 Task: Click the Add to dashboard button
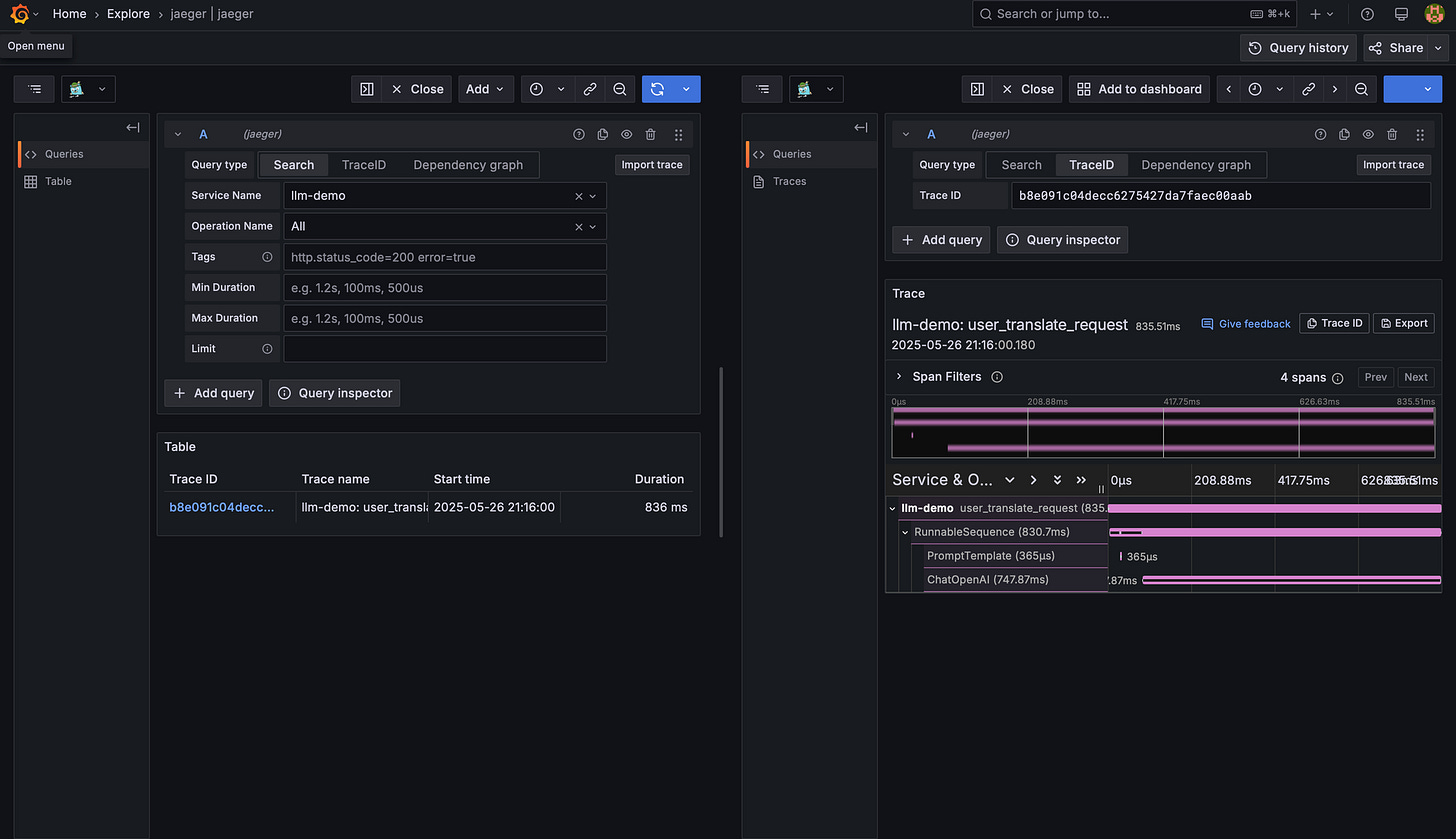[x=1139, y=89]
